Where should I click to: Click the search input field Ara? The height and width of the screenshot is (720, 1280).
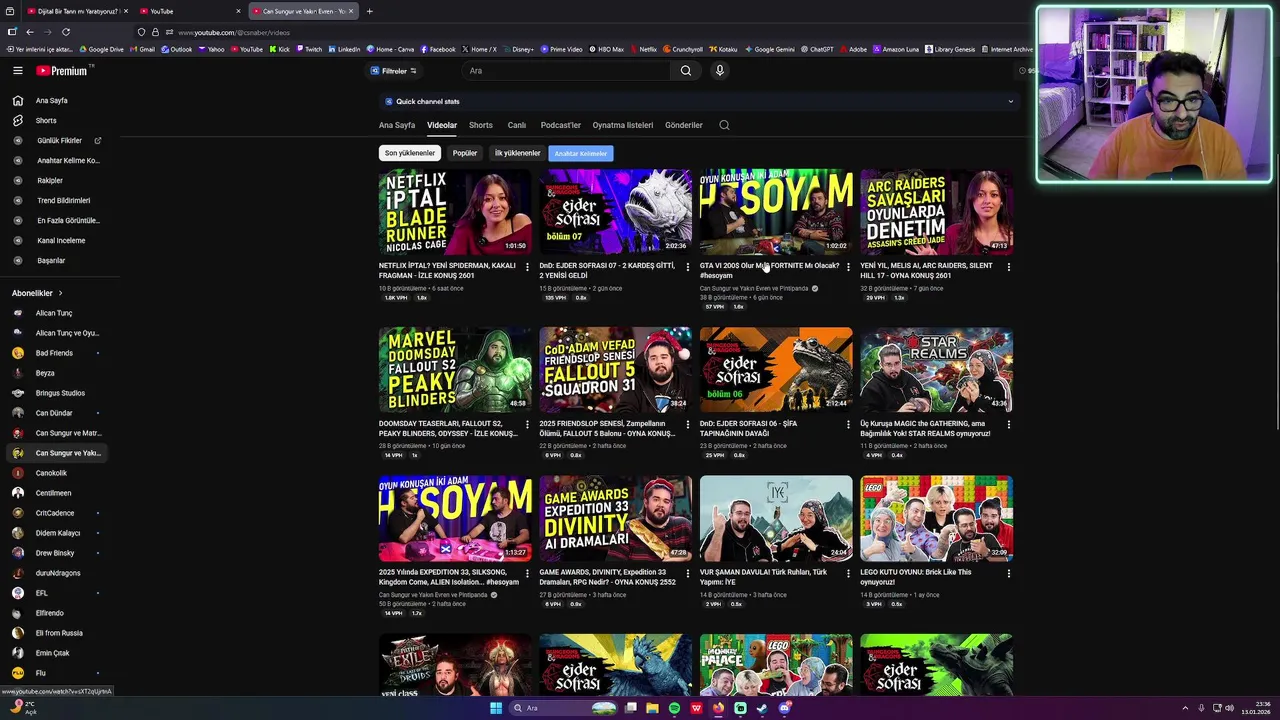pyautogui.click(x=565, y=71)
